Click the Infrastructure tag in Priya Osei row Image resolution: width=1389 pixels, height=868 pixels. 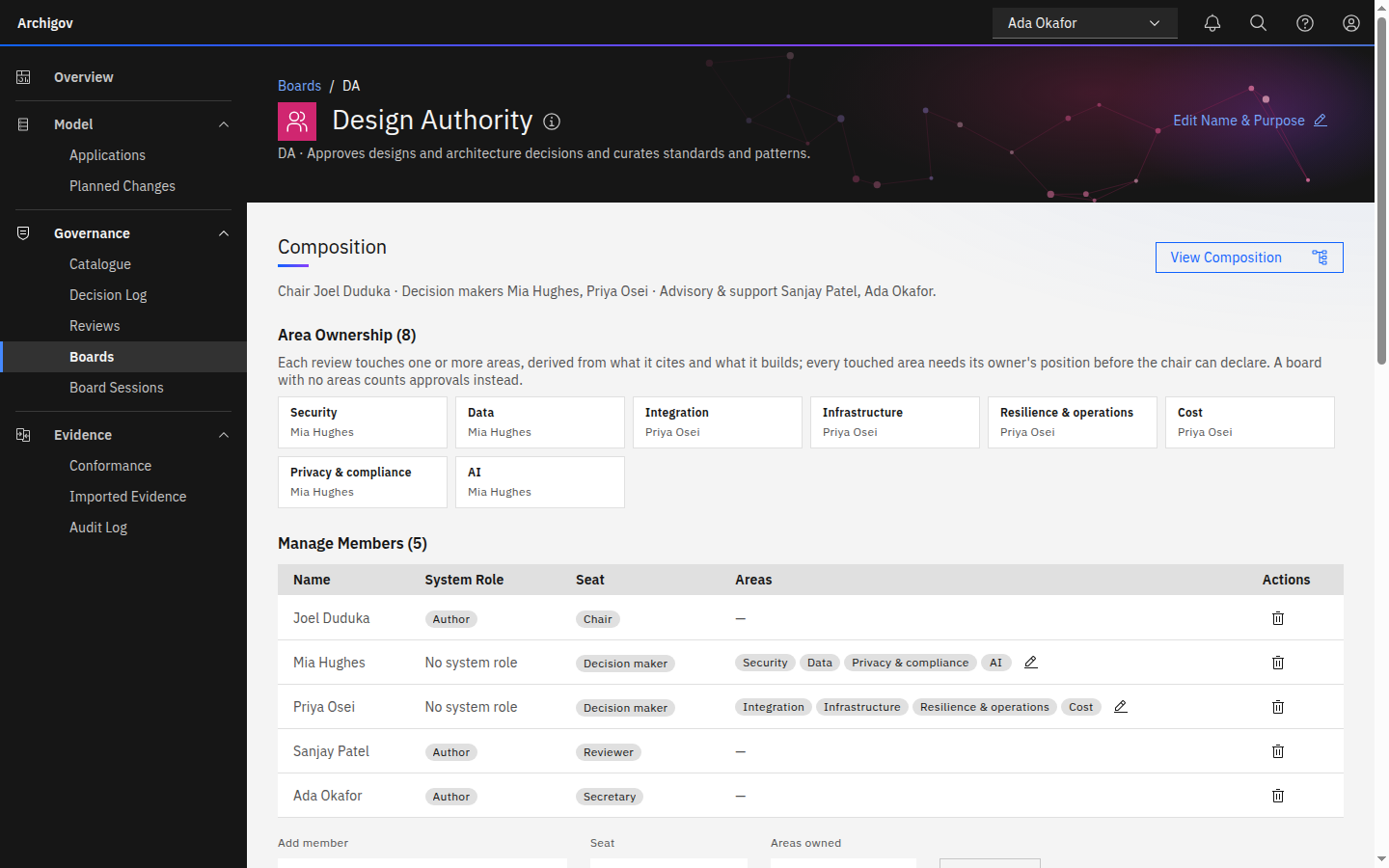(x=862, y=707)
